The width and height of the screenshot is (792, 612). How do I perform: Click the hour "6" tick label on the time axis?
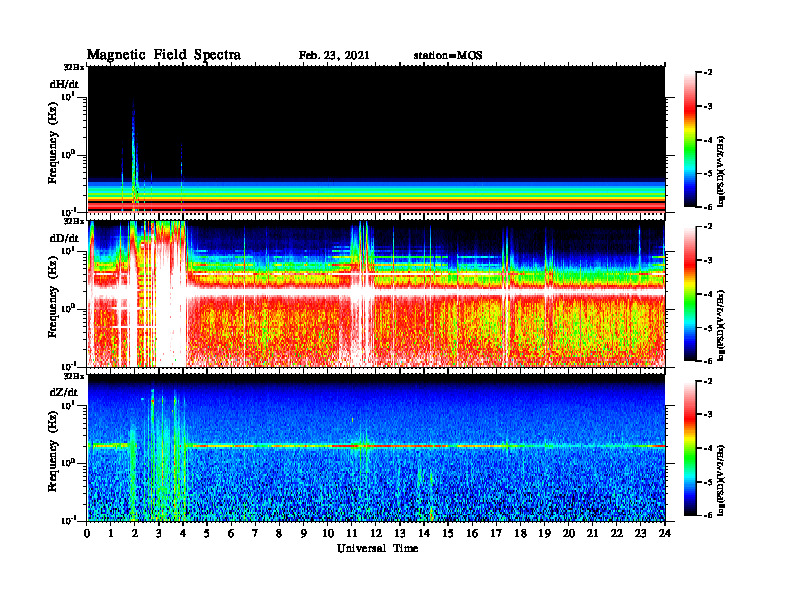[231, 533]
